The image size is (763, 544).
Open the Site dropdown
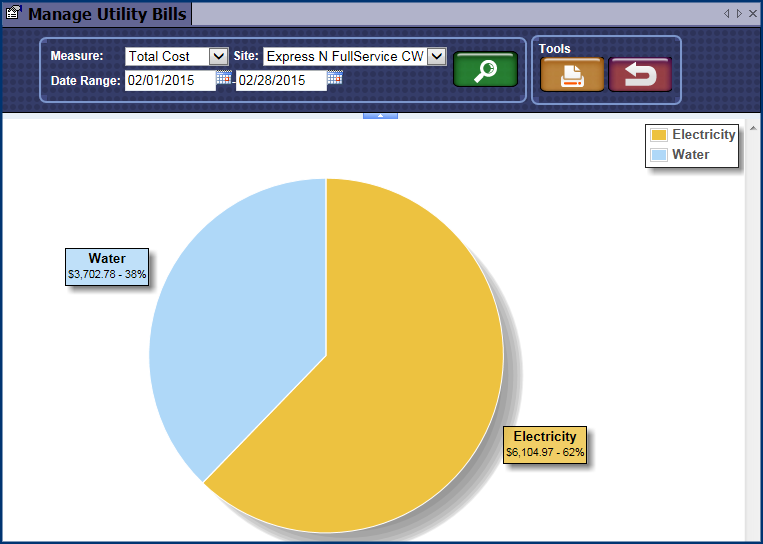pyautogui.click(x=436, y=57)
